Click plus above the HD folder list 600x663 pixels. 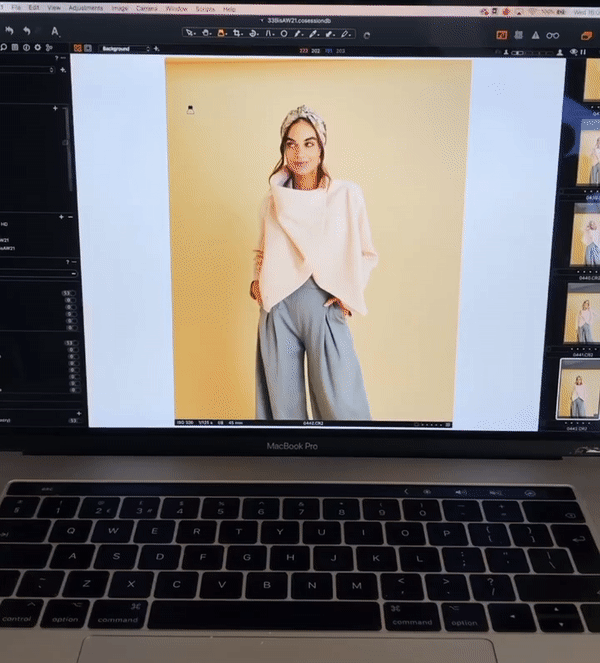[61, 217]
